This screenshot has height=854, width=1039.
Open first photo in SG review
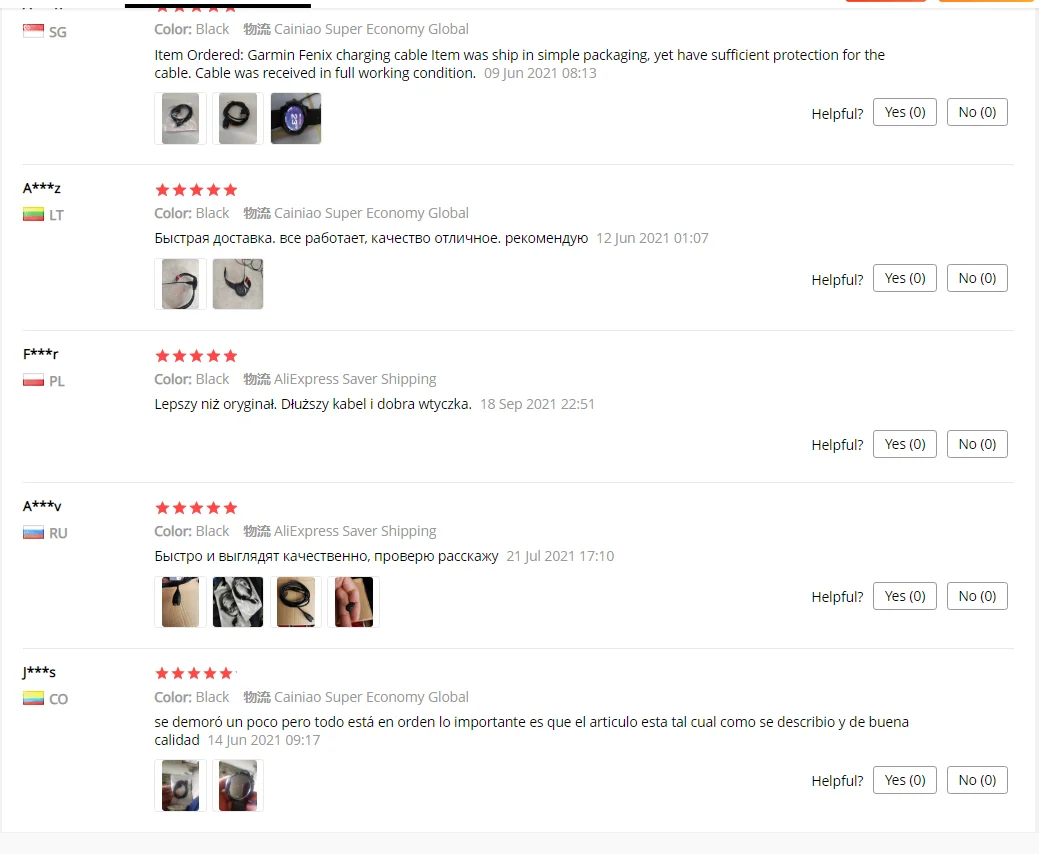point(180,119)
